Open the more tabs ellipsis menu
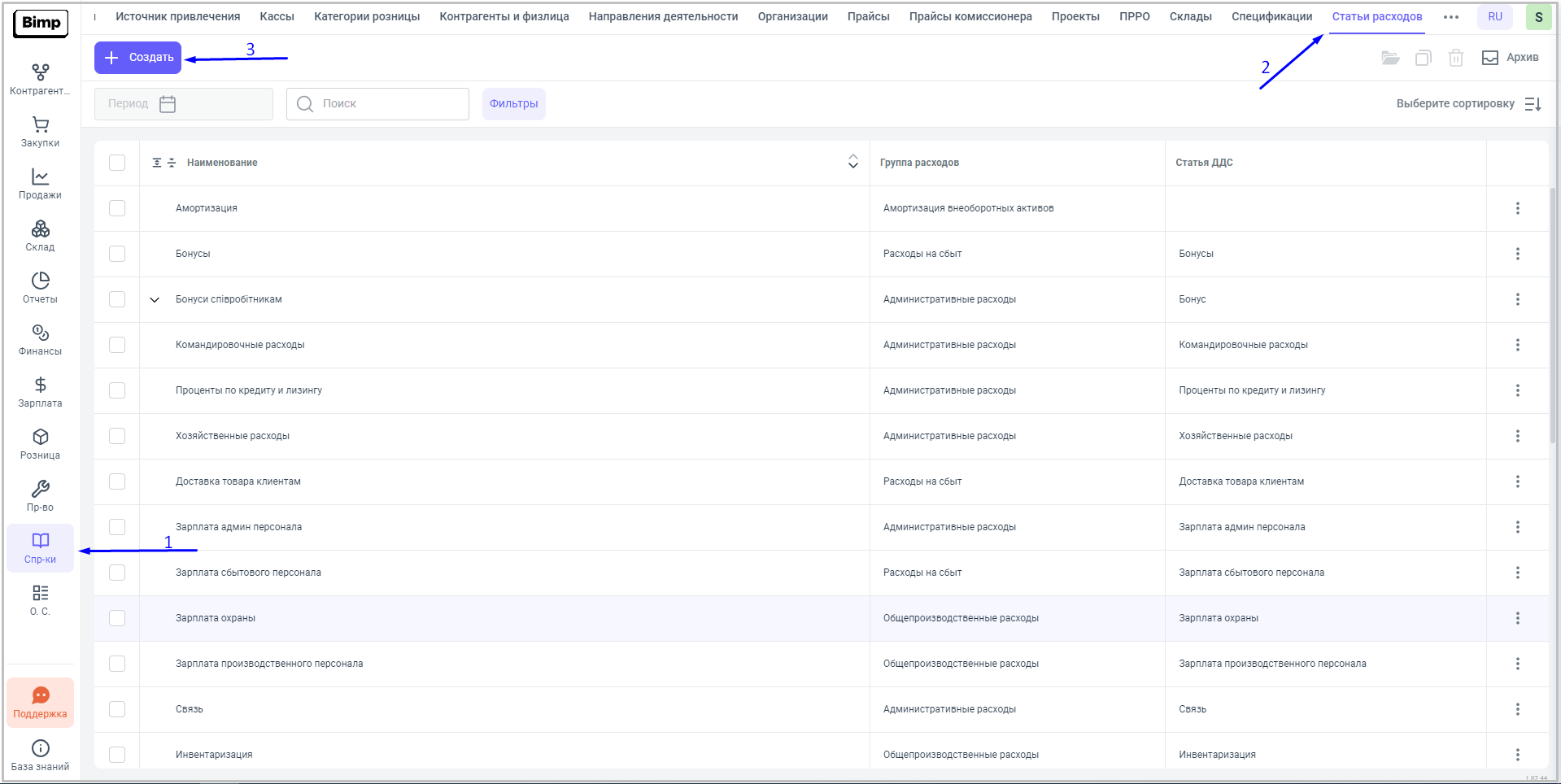The width and height of the screenshot is (1561, 784). click(1450, 17)
